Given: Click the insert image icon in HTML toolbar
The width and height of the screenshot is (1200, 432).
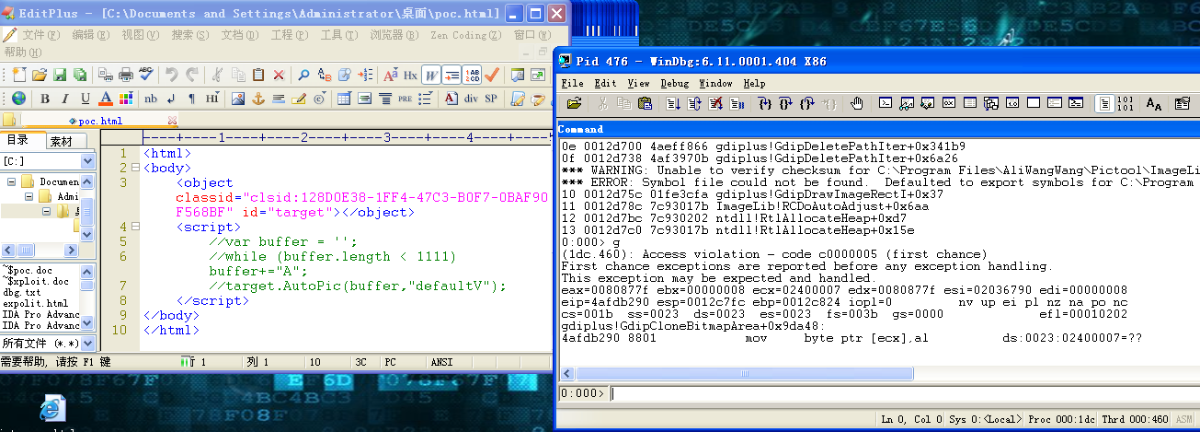Looking at the screenshot, I should 237,98.
